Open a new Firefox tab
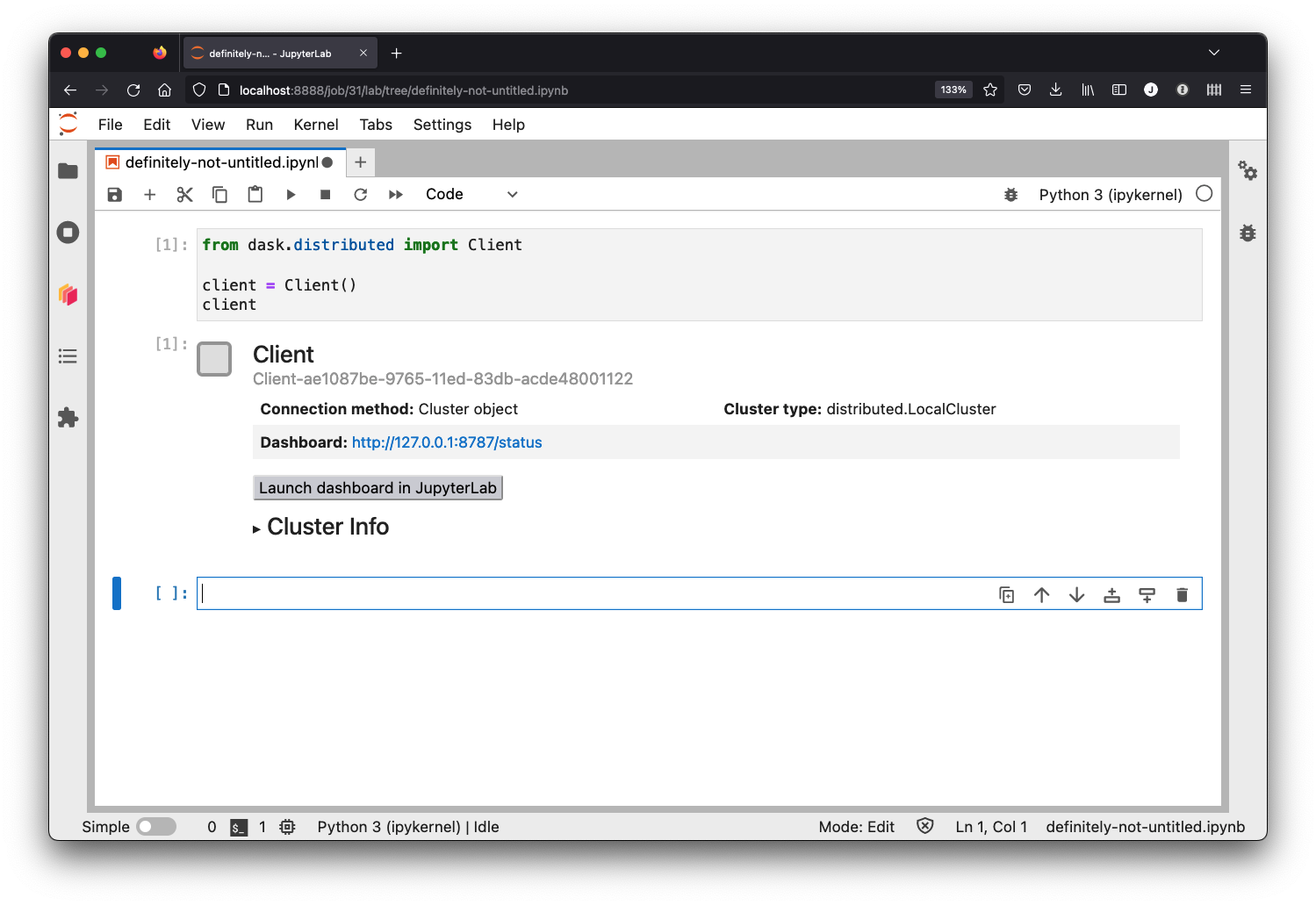This screenshot has width=1316, height=905. 397,54
